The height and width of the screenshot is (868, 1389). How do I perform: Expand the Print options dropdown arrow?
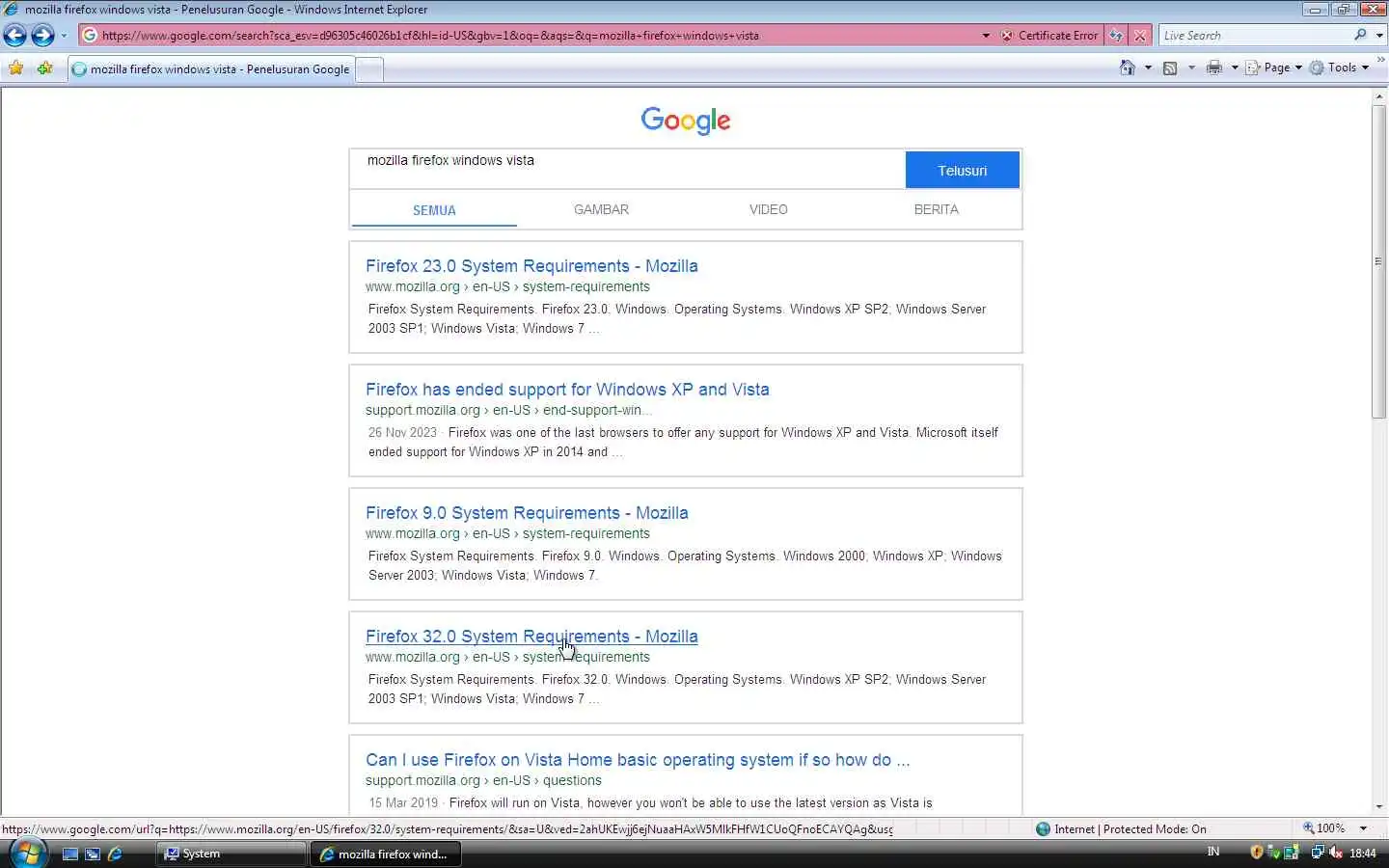[x=1235, y=68]
